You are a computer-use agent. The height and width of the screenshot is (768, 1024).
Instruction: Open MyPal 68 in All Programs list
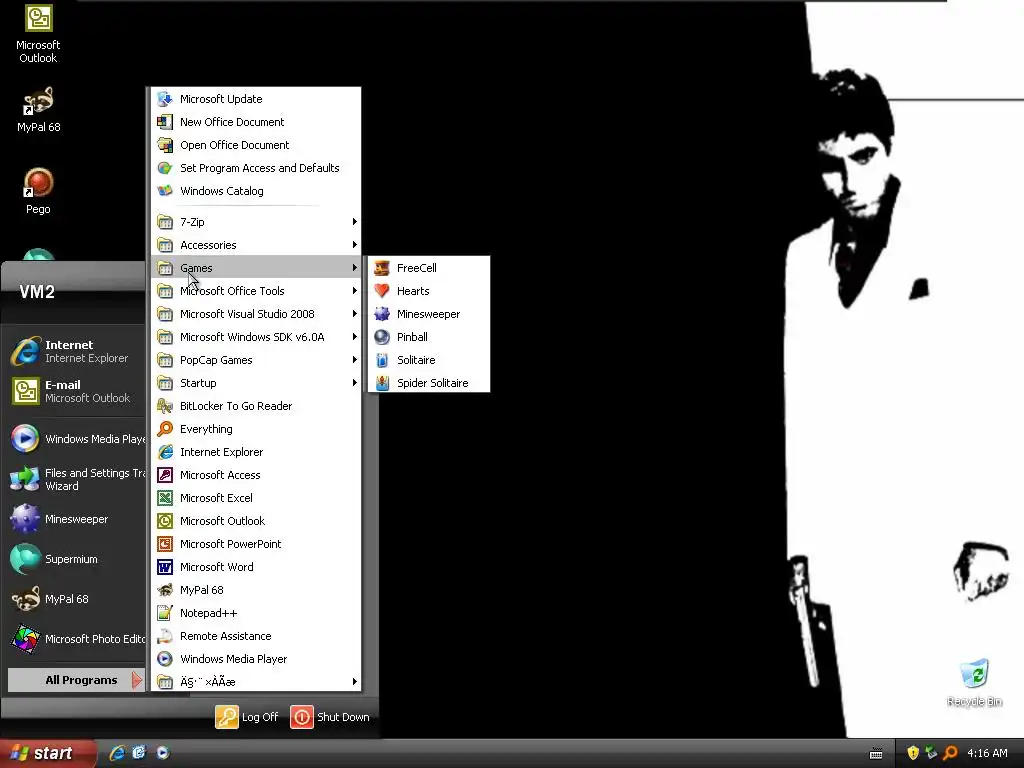(x=256, y=590)
